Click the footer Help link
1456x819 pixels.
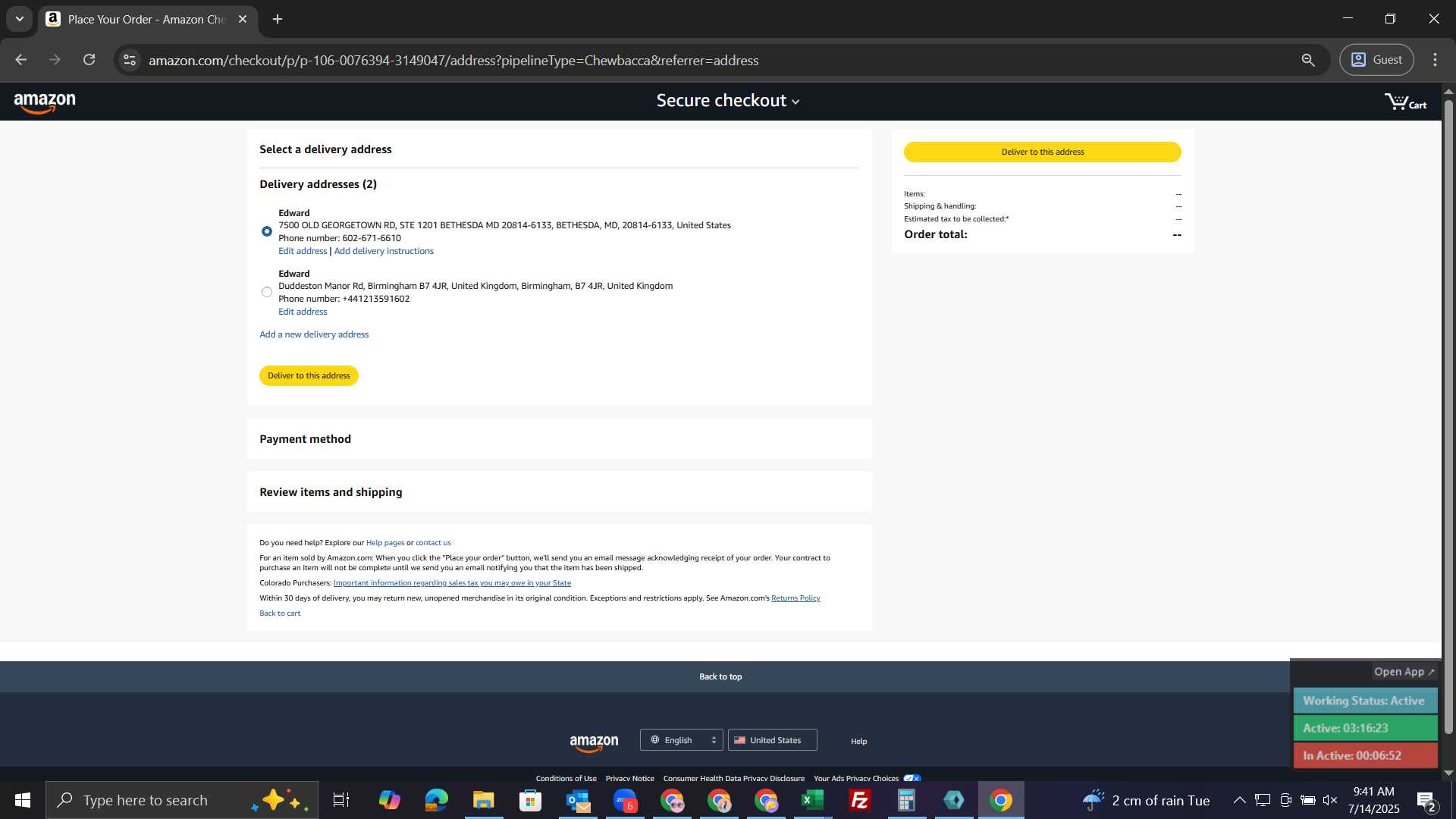point(858,742)
